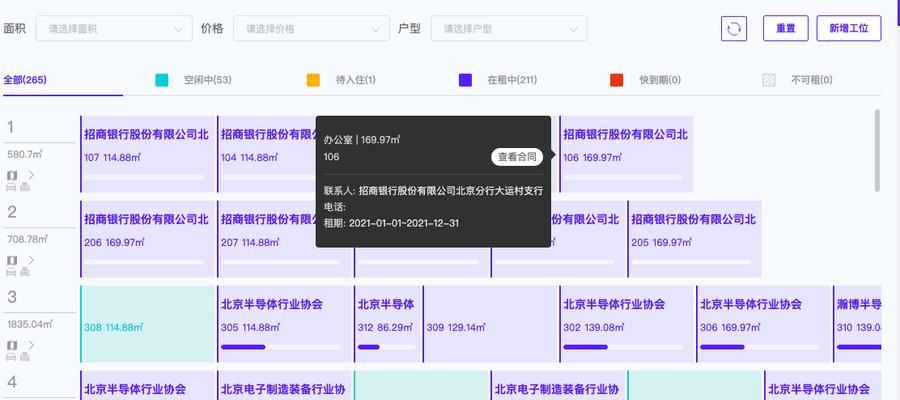Select floor 1 number label
900x400 pixels.
pos(11,127)
